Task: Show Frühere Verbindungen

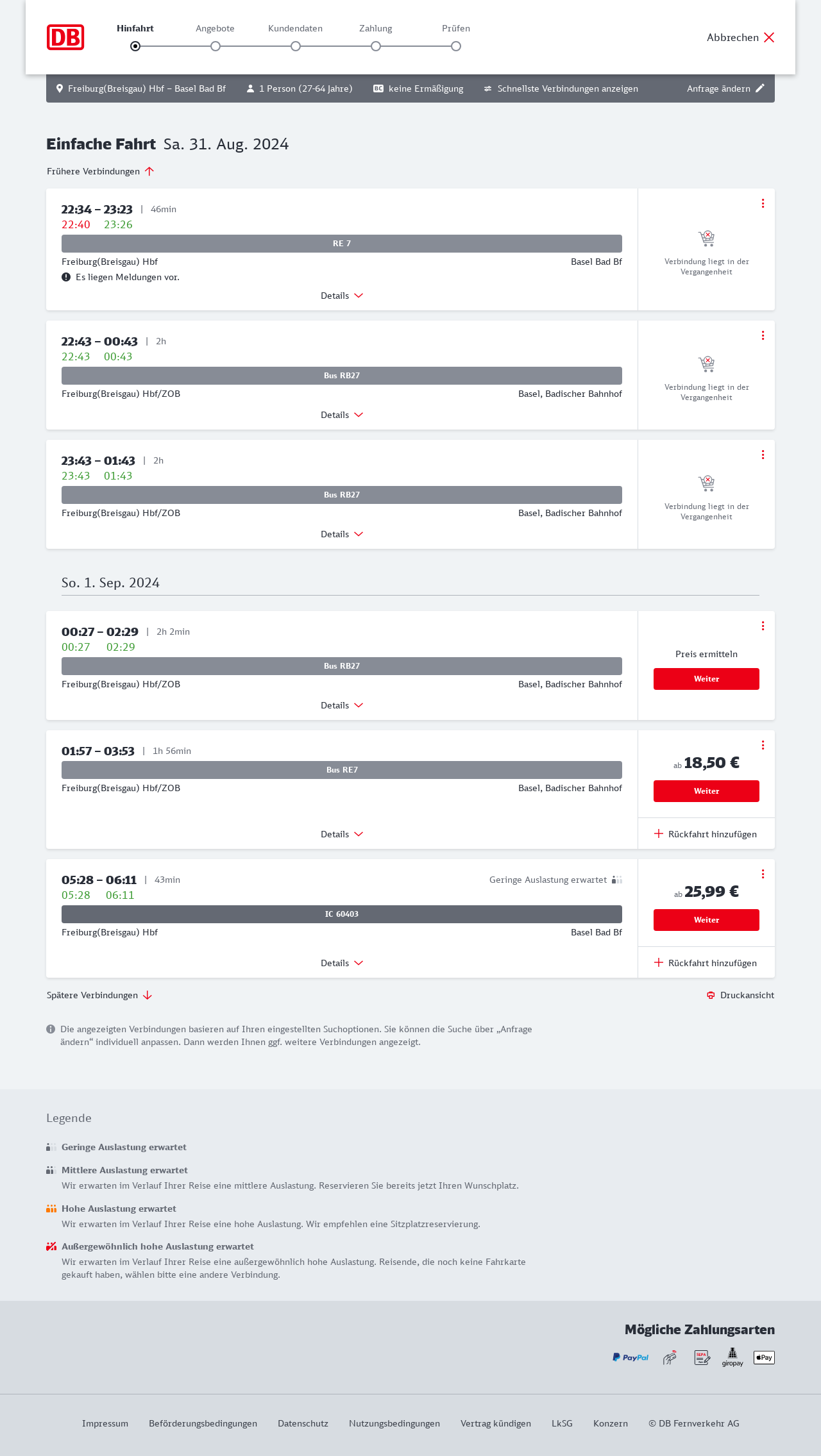Action: [x=101, y=171]
